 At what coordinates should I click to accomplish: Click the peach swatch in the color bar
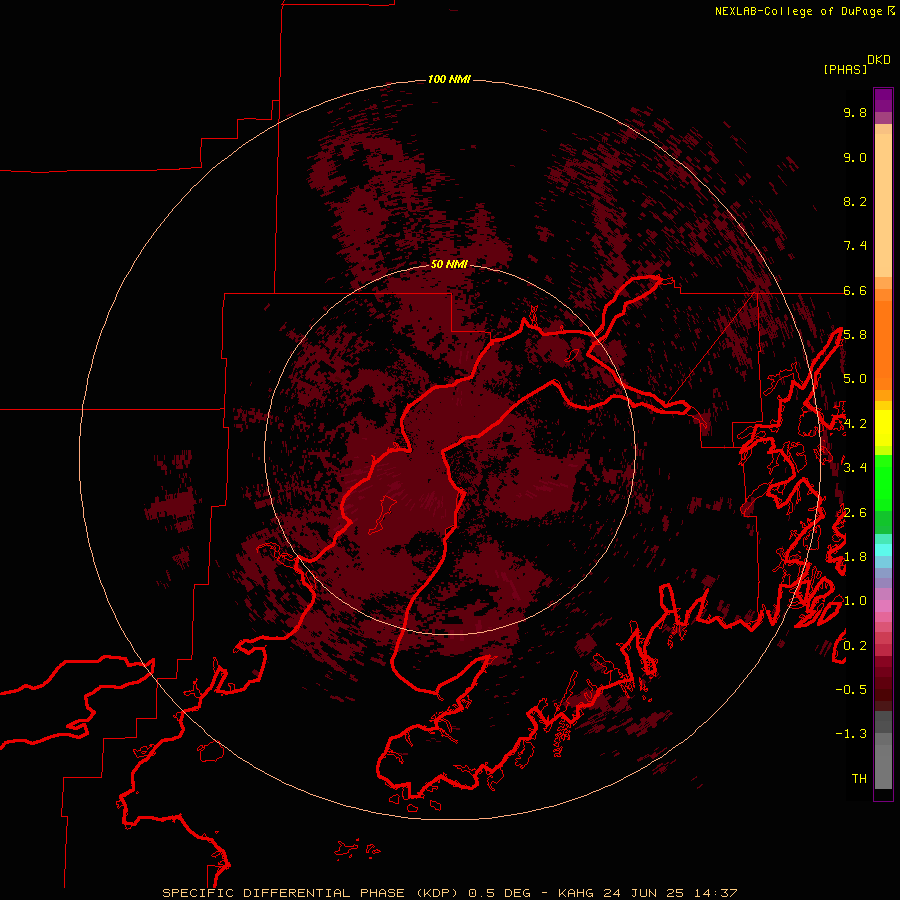pos(883,207)
